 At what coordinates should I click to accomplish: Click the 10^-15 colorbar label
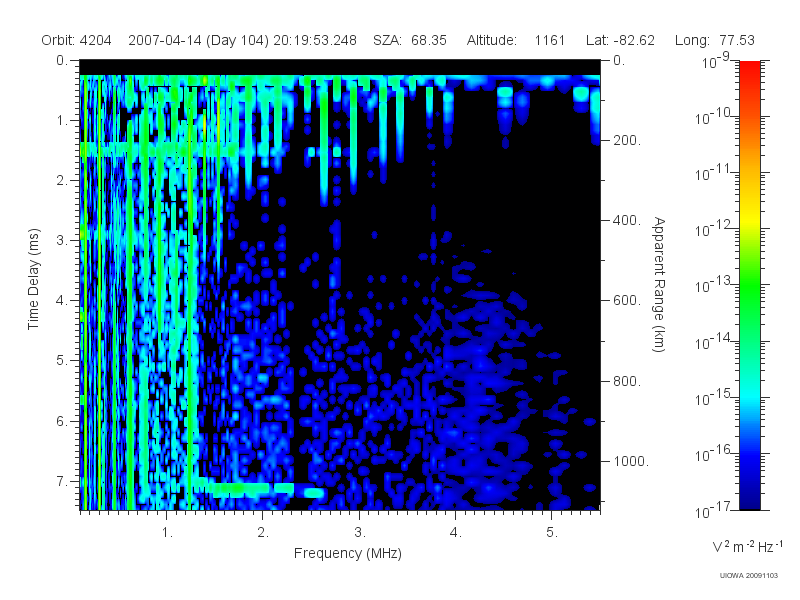(714, 397)
